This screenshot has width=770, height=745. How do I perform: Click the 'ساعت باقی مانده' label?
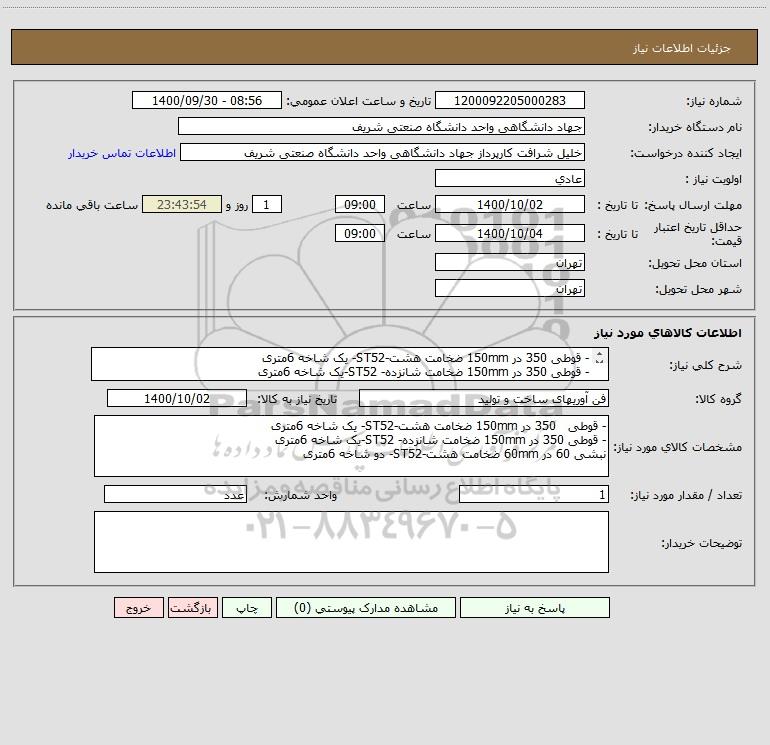[92, 205]
